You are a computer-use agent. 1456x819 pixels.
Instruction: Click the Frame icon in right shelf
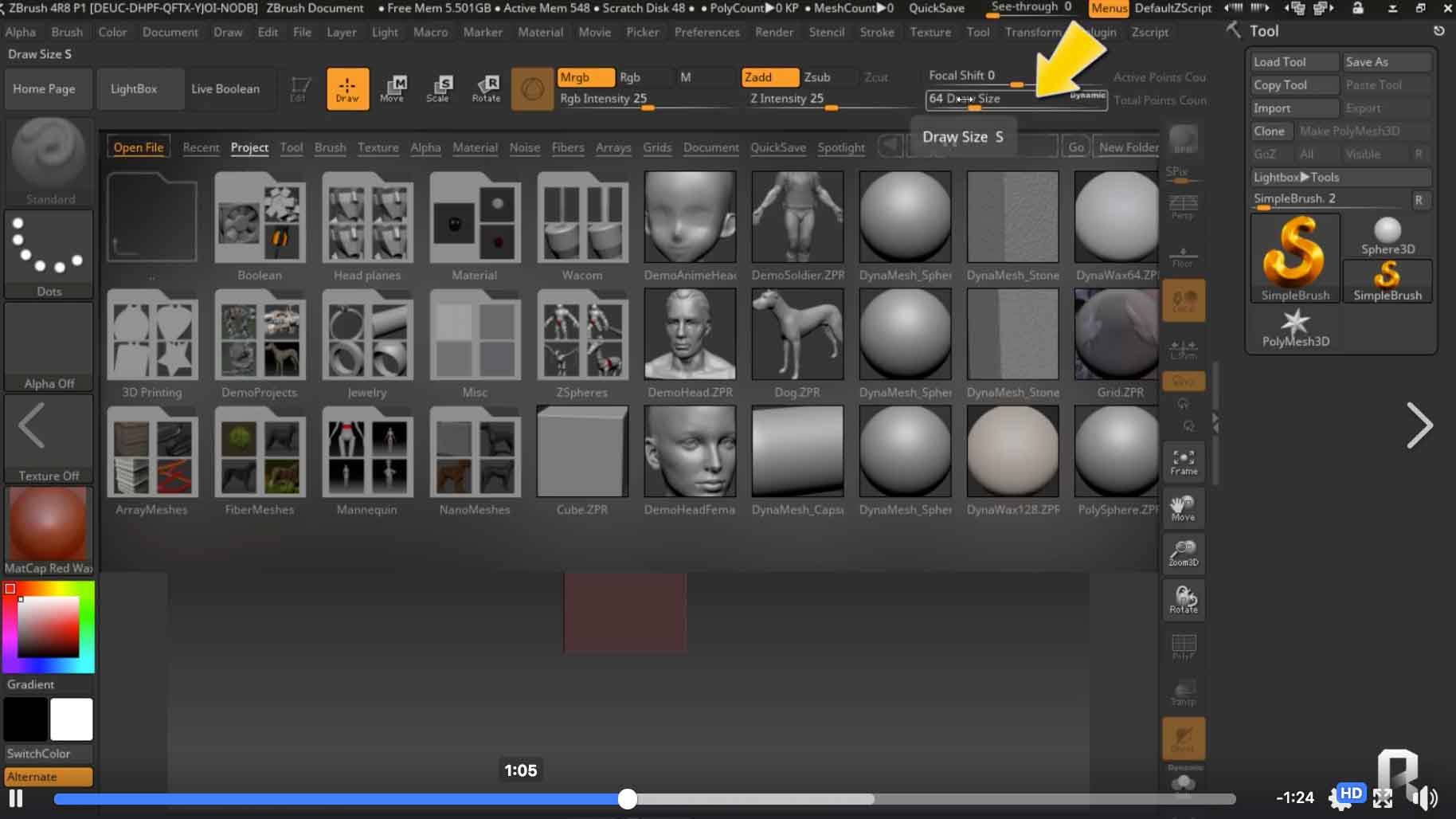tap(1184, 461)
